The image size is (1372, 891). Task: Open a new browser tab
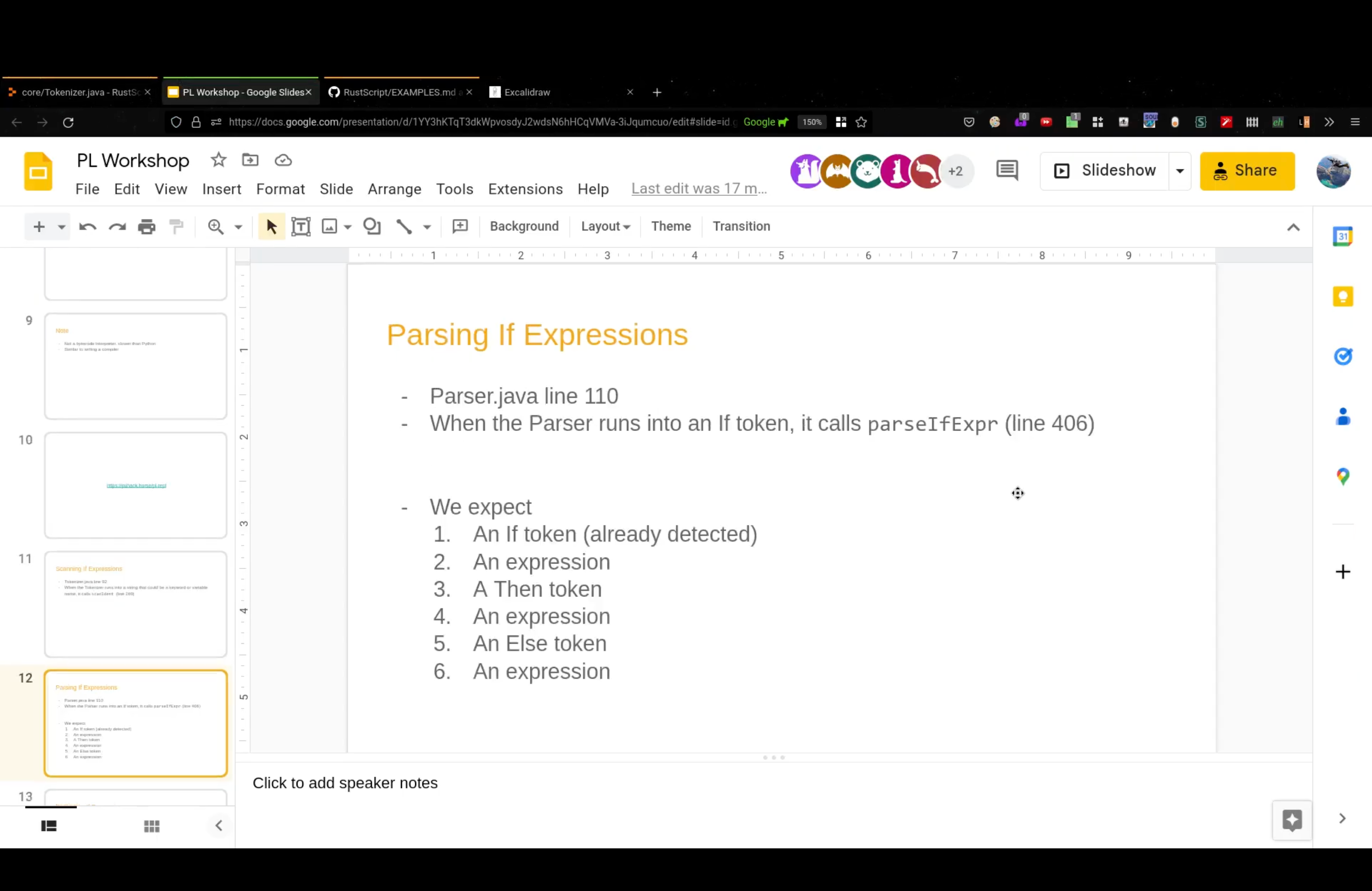point(657,92)
